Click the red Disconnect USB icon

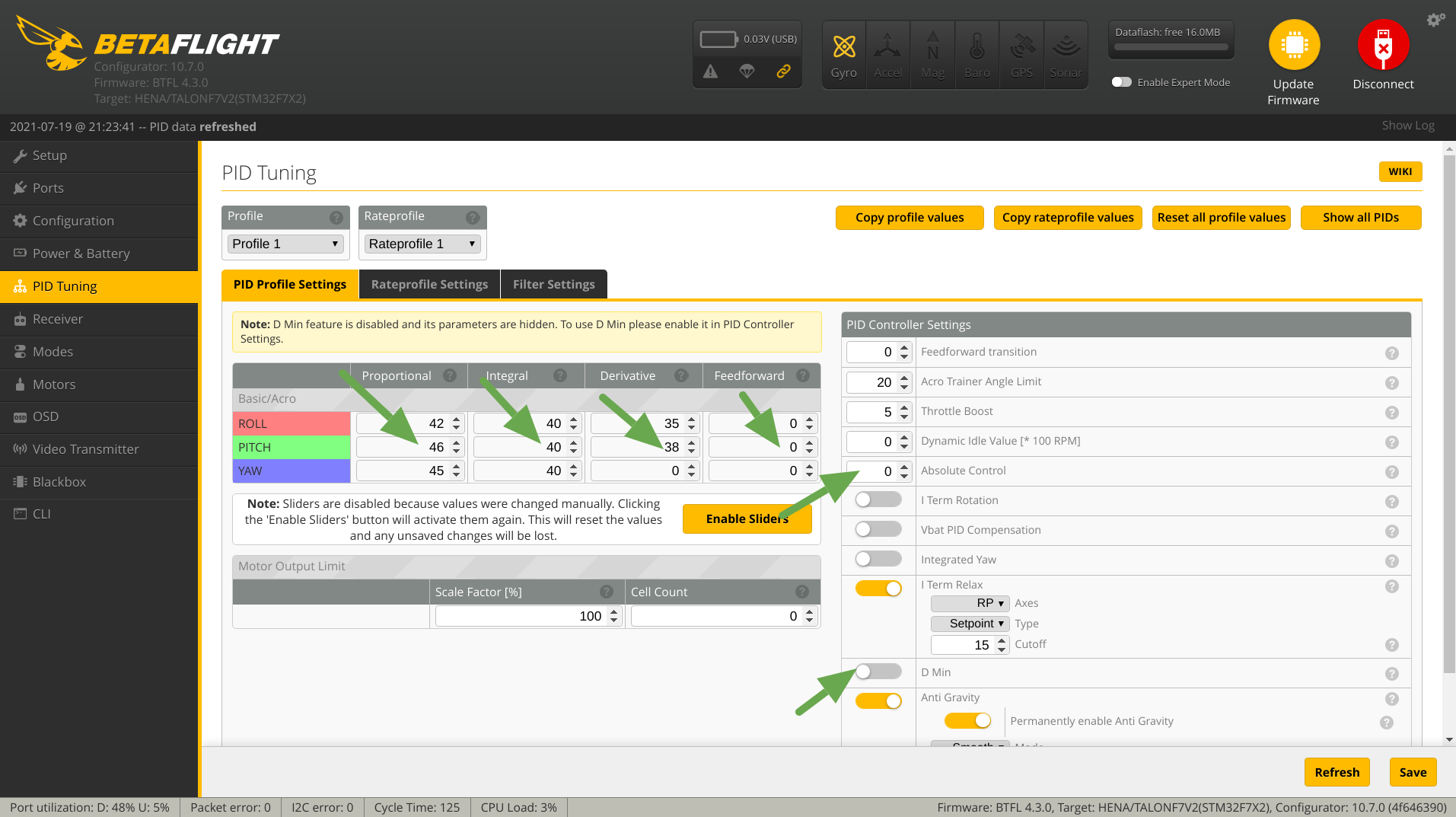coord(1382,46)
